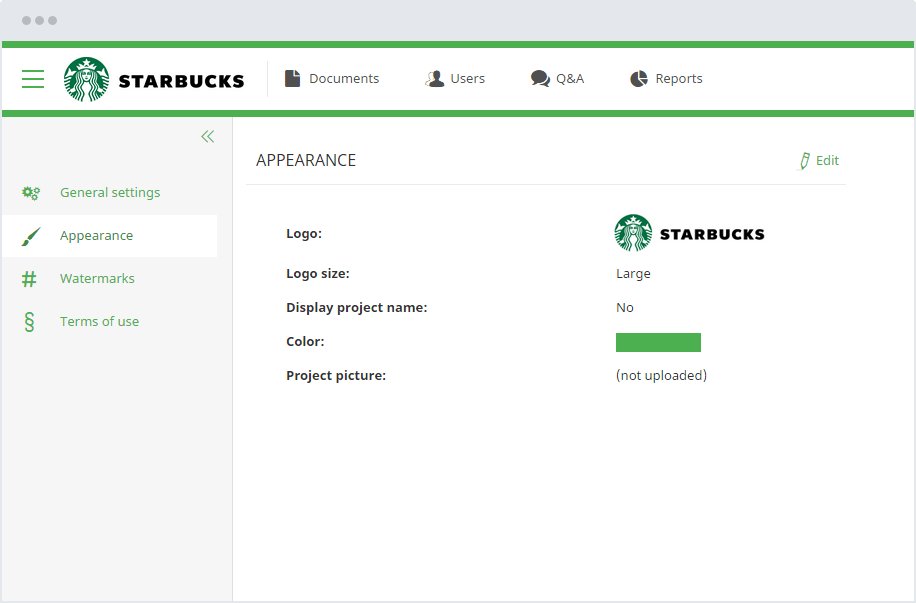
Task: Click the Terms of use section symbol
Action: point(29,322)
